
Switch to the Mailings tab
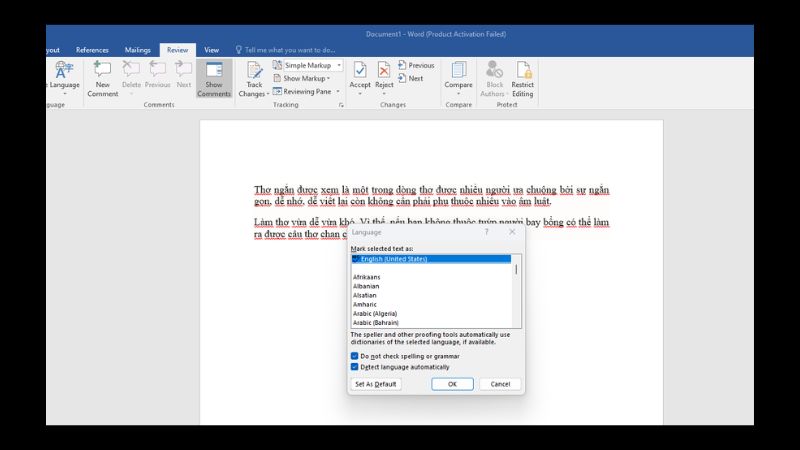click(138, 49)
